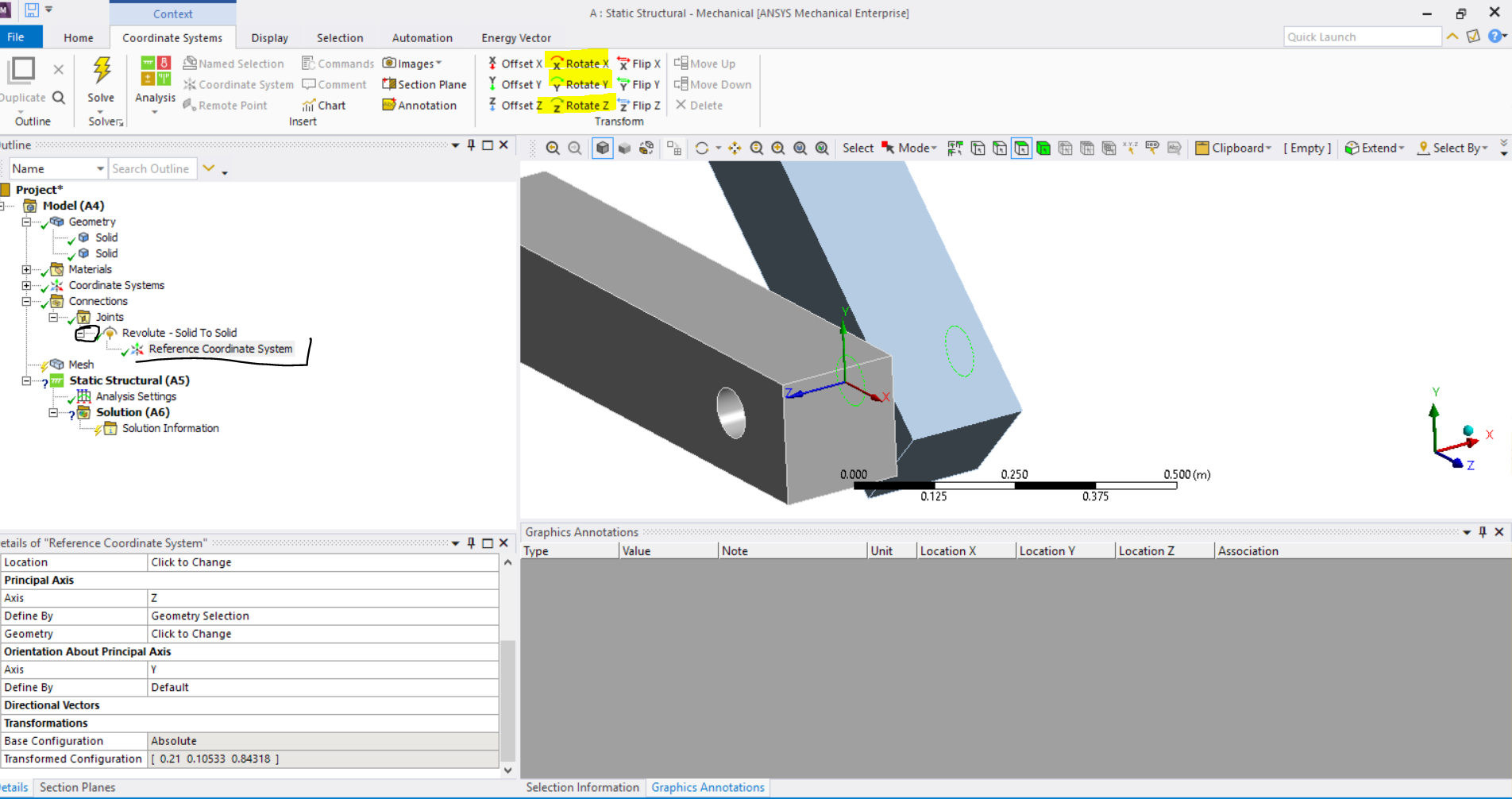Pin the Outline panel
Viewport: 1512px width, 799px height.
click(471, 145)
